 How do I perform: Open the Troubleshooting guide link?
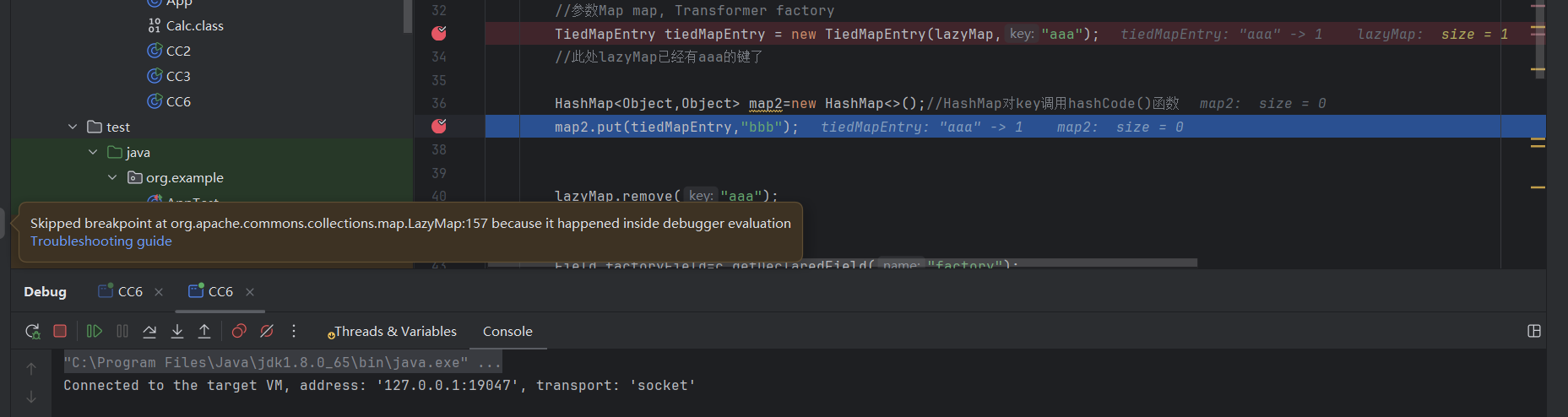[101, 241]
